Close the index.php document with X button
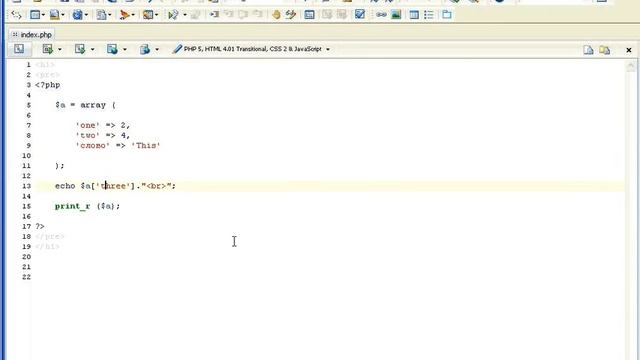Image resolution: width=640 pixels, height=360 pixels. pyautogui.click(x=629, y=50)
